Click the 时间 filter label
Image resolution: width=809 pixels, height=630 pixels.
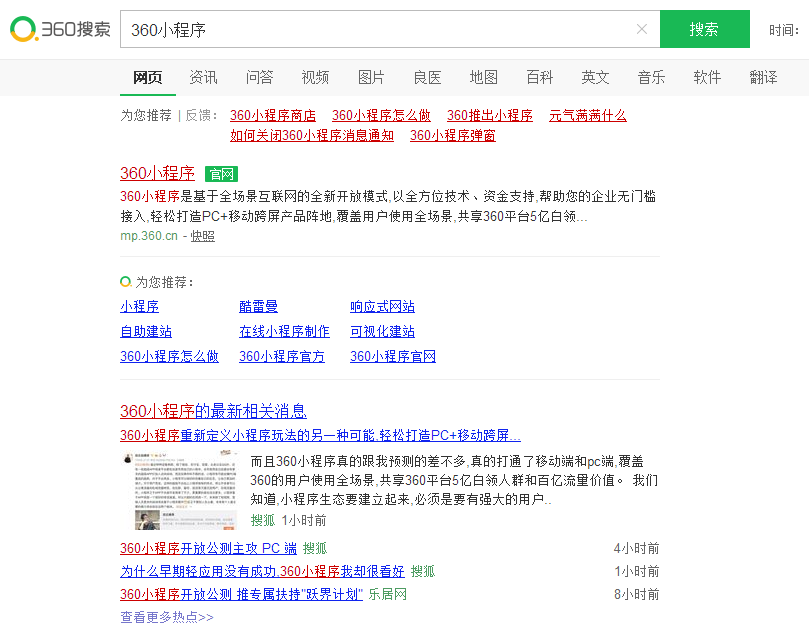(783, 30)
